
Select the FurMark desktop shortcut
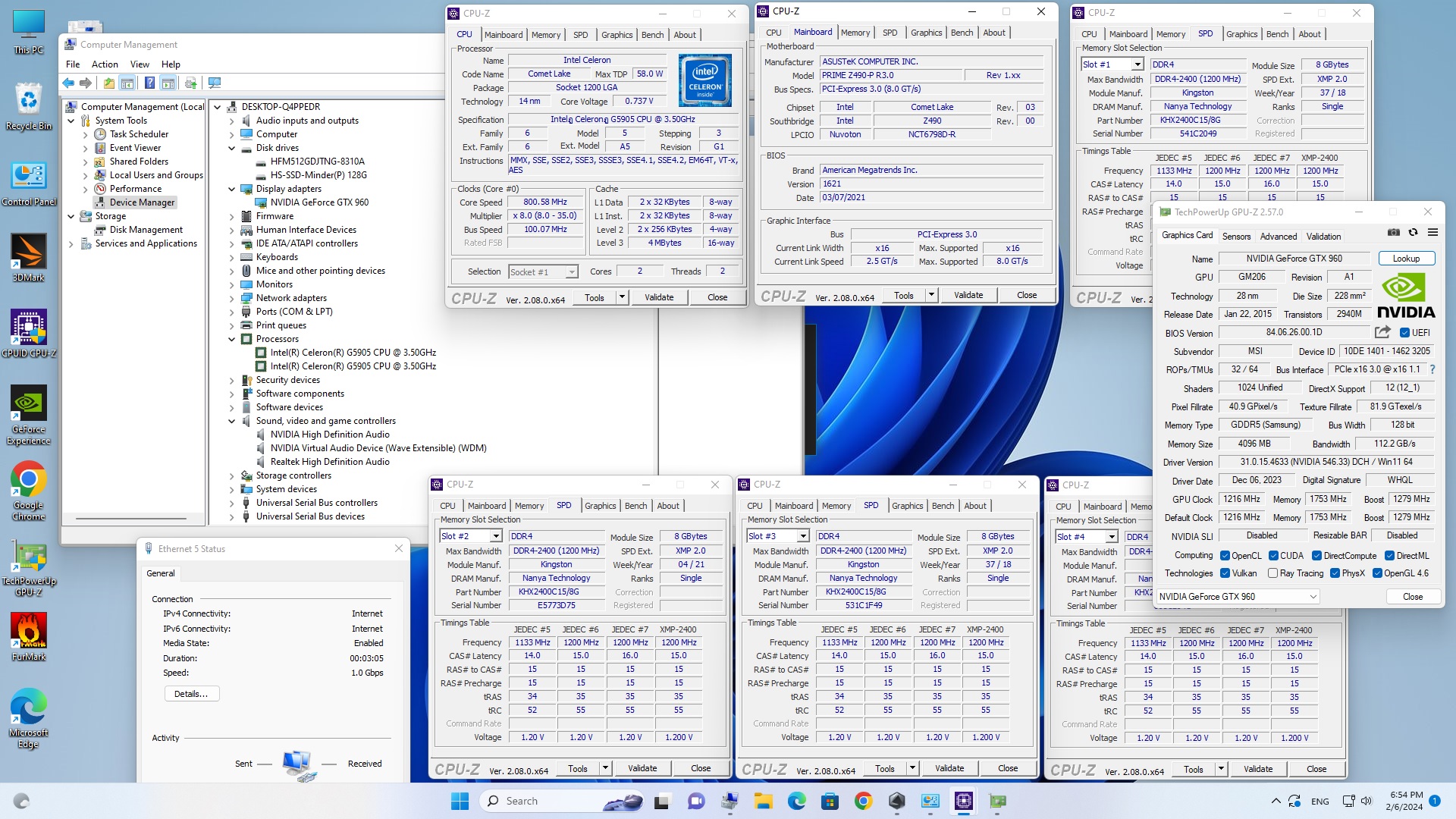(x=28, y=637)
